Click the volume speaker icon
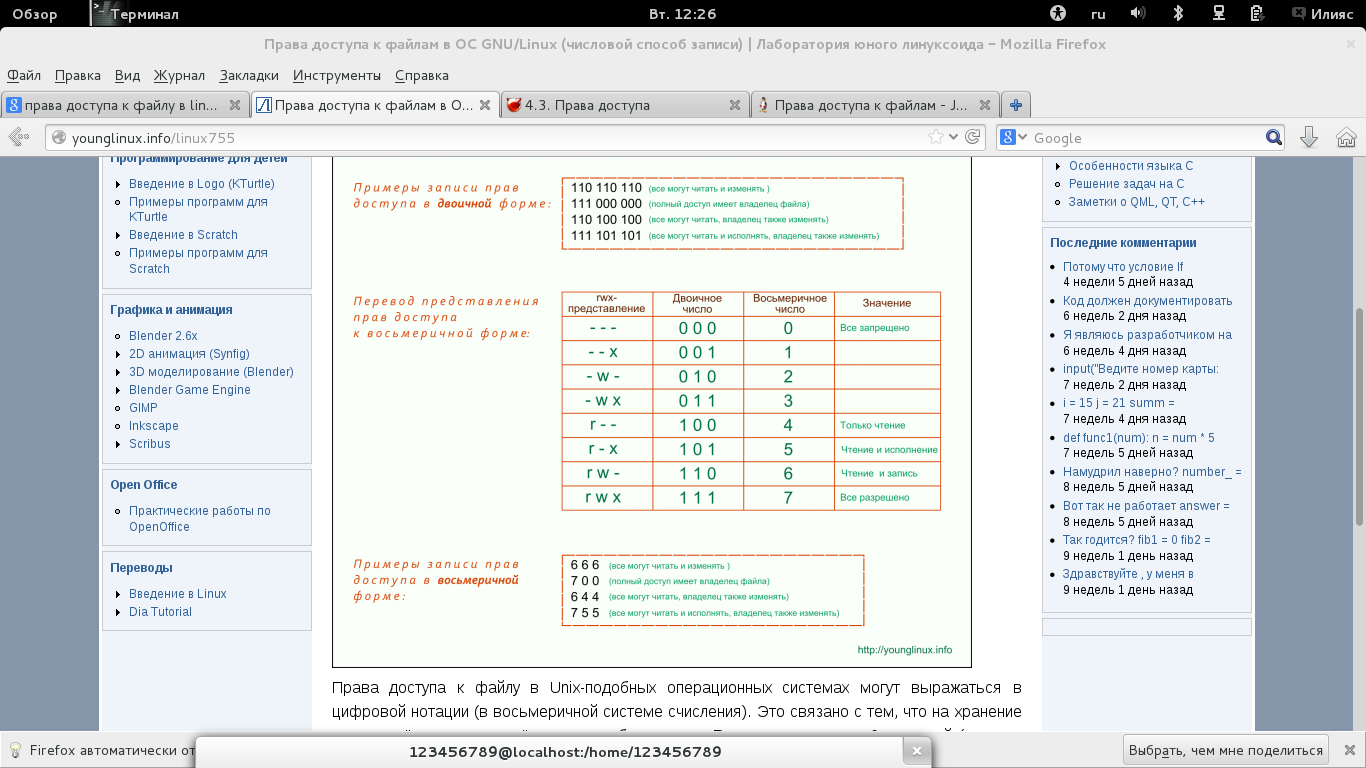 coord(1138,14)
